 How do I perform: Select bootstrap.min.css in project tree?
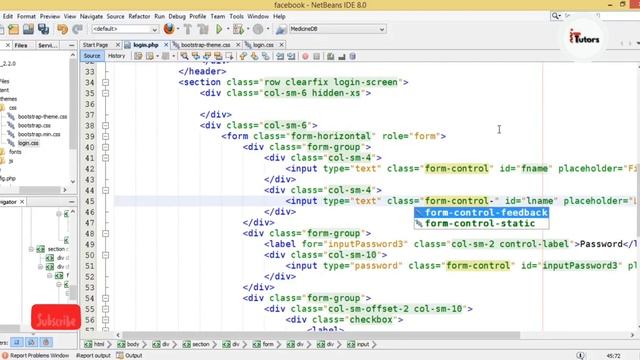coord(39,134)
